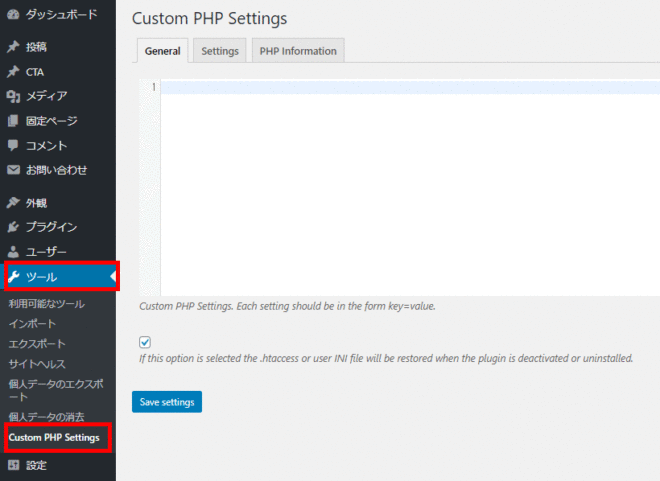Open Custom PHP Settings submenu link
Image resolution: width=660 pixels, height=481 pixels.
pos(54,438)
